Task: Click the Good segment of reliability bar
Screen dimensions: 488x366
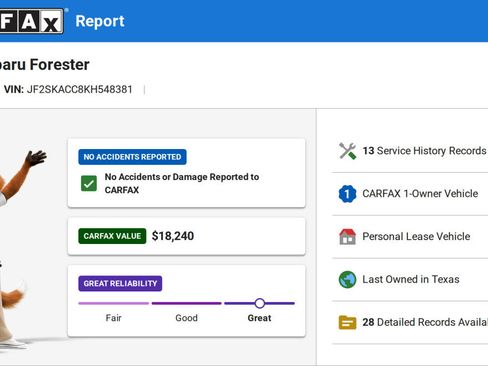Action: (x=186, y=303)
